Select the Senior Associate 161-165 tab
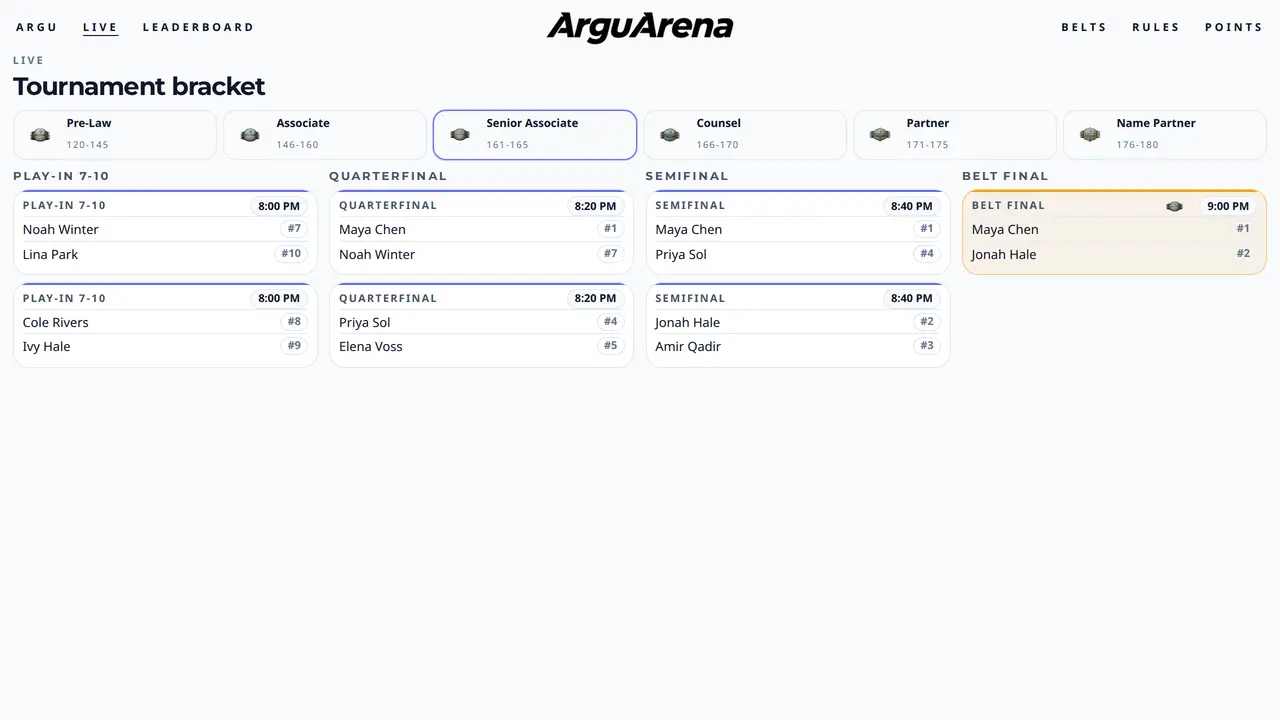The width and height of the screenshot is (1280, 720). (x=535, y=135)
